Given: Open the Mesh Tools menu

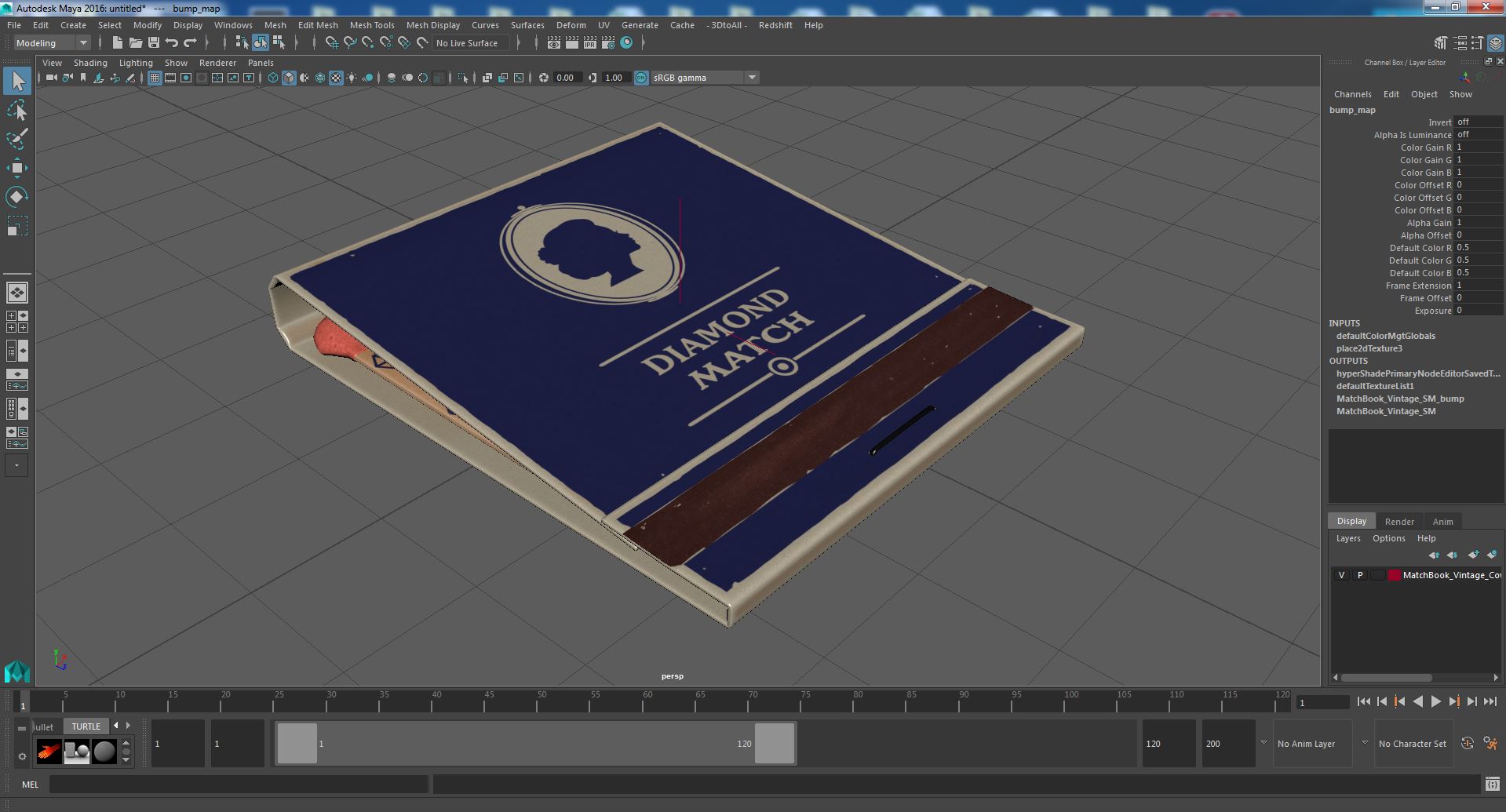Looking at the screenshot, I should 372,25.
